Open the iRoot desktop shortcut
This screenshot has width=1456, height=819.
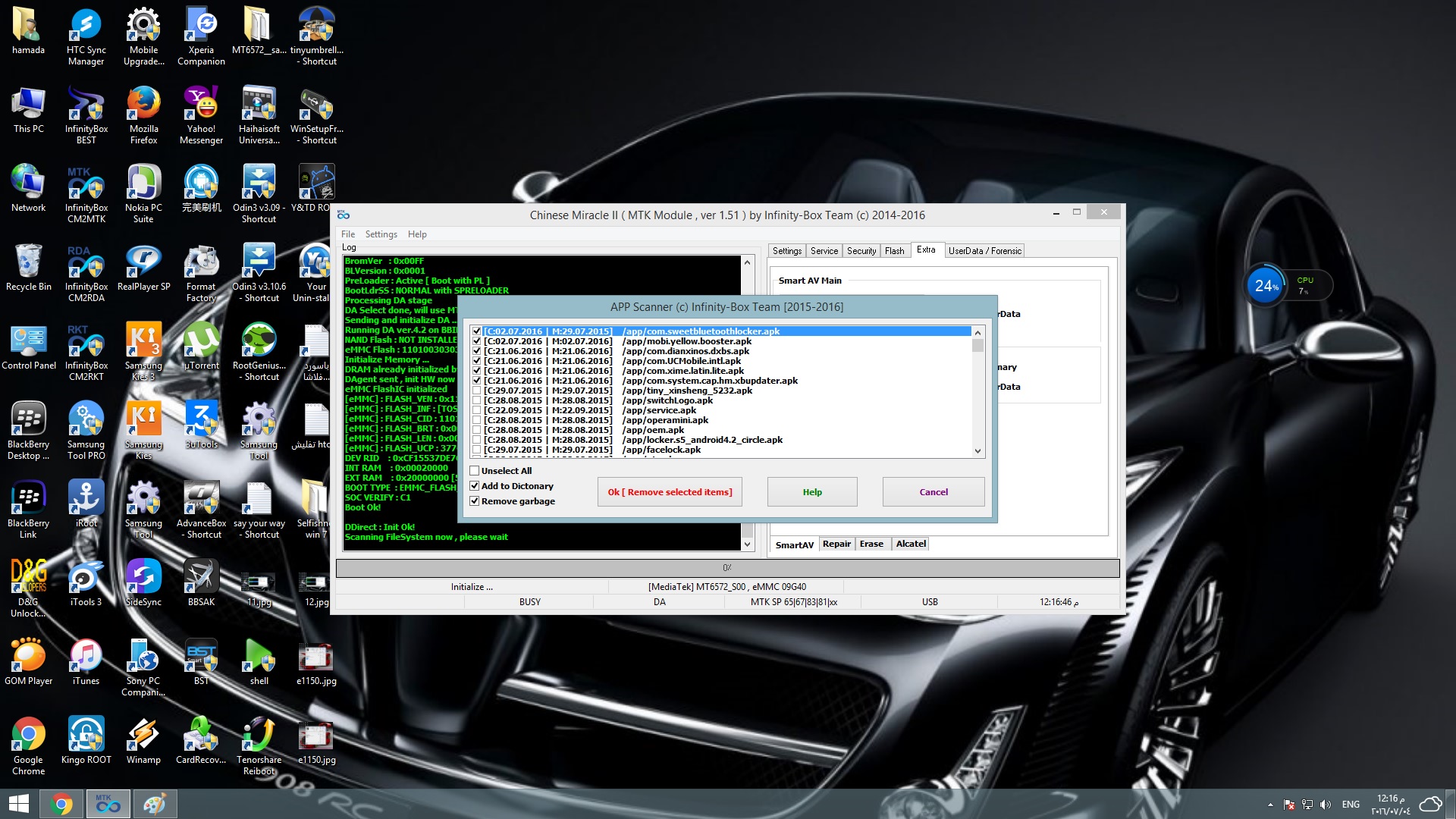point(86,504)
